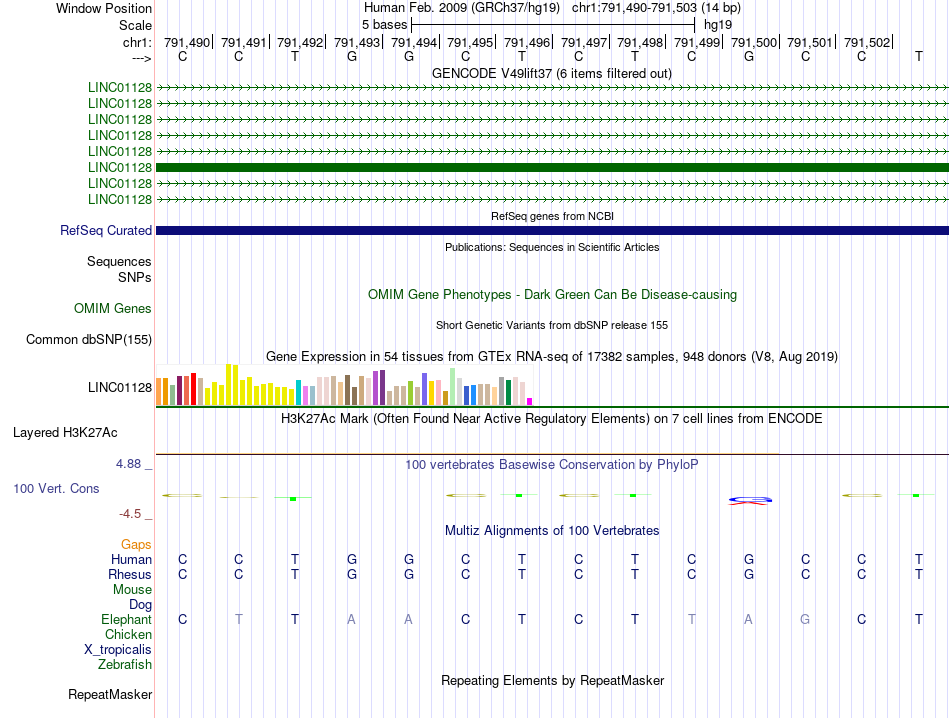
Task: Click the tall yellow bars in GTEx chart
Action: click(231, 384)
